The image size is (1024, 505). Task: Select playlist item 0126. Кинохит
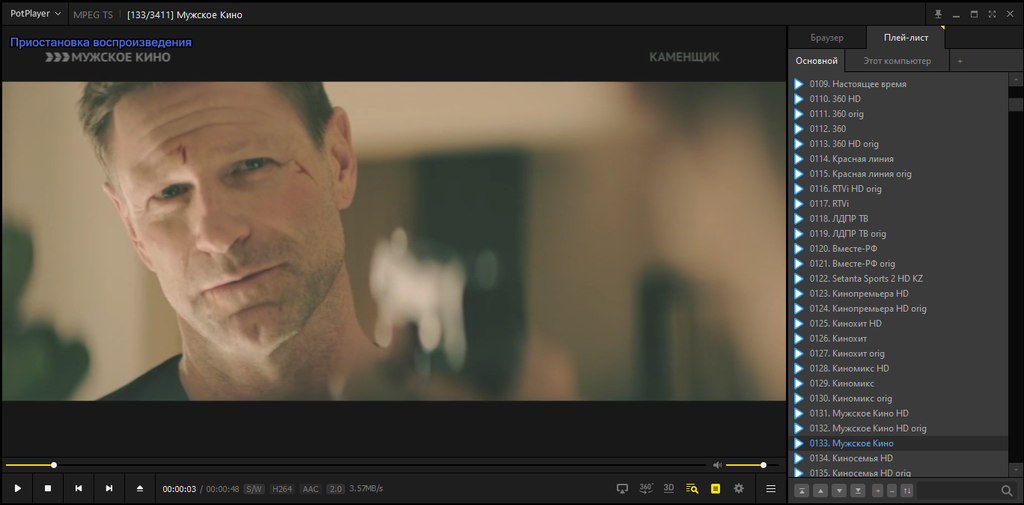(x=899, y=338)
